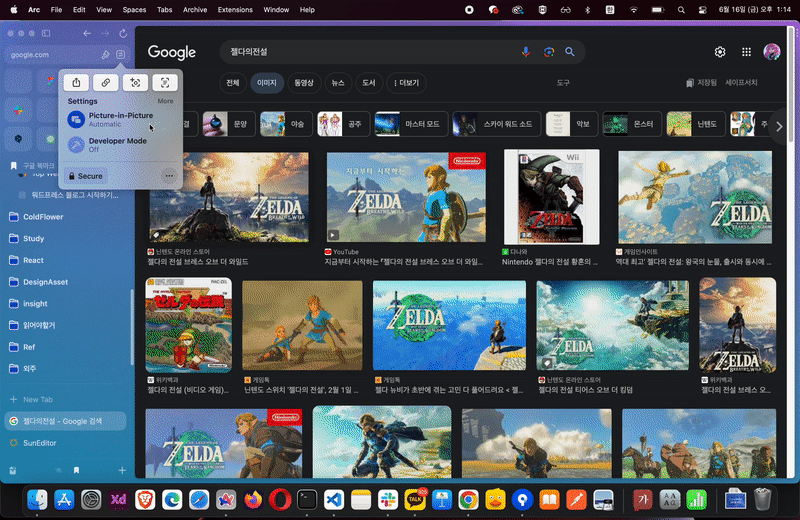The width and height of the screenshot is (800, 520).
Task: Open the YouTube 지금부터 시작하는 image result
Action: tap(406, 197)
